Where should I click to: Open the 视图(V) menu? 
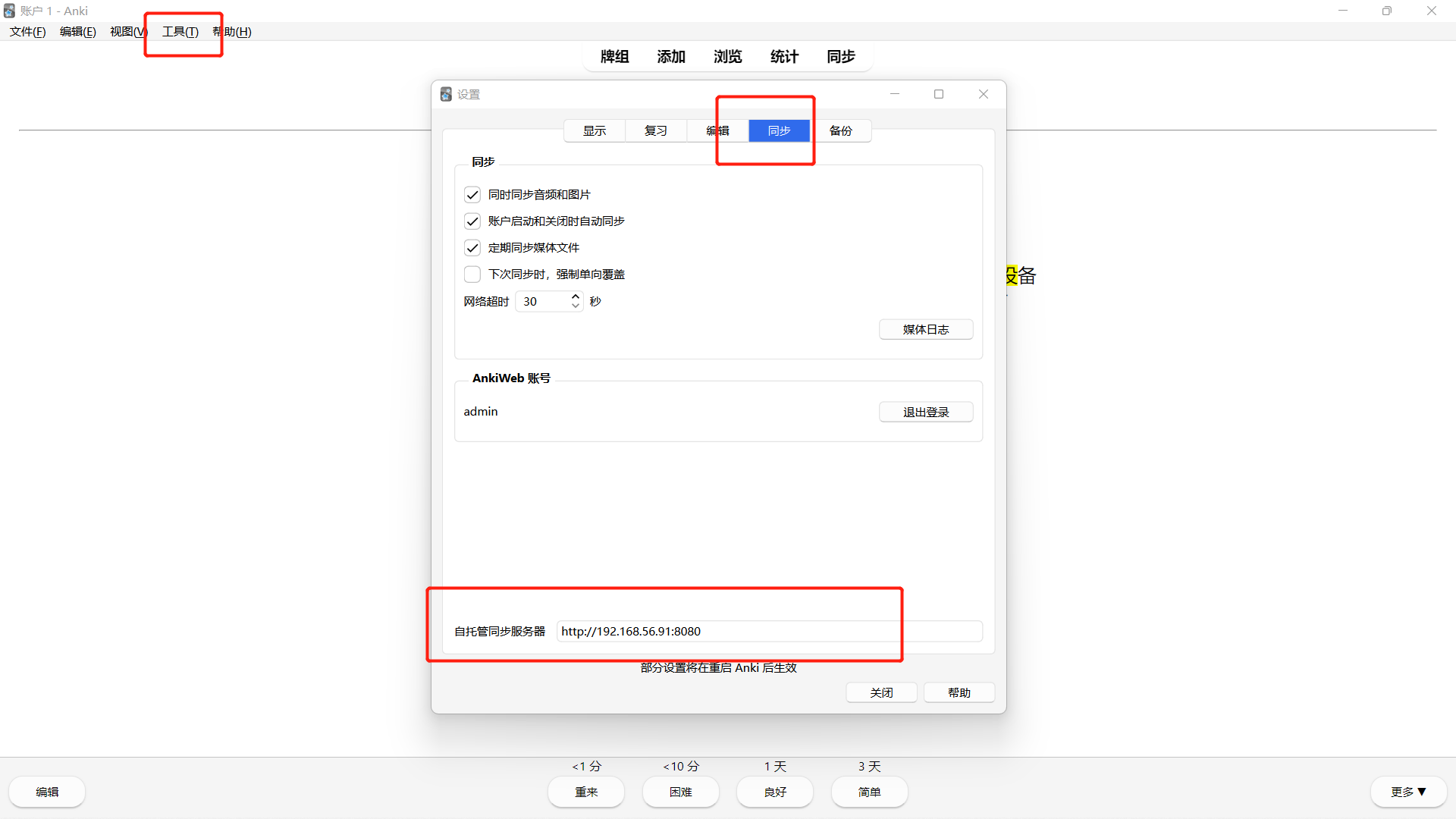pos(128,32)
